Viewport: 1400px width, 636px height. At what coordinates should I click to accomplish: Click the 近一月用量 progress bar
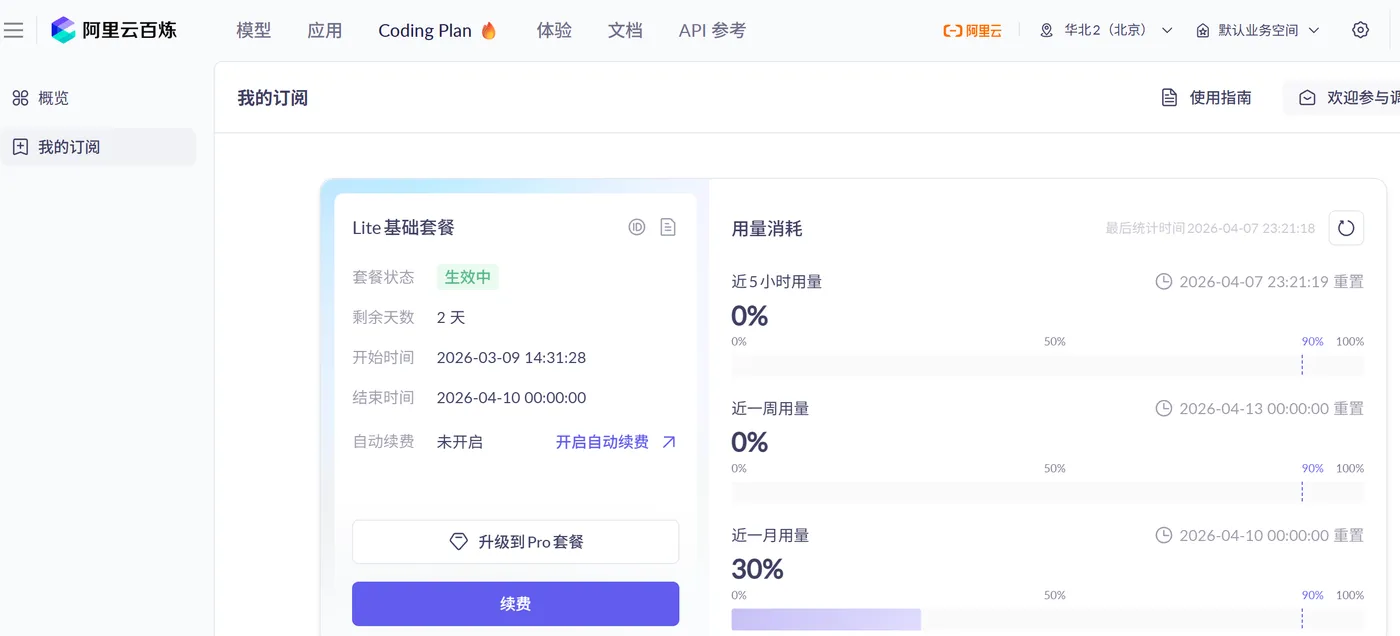[1047, 619]
